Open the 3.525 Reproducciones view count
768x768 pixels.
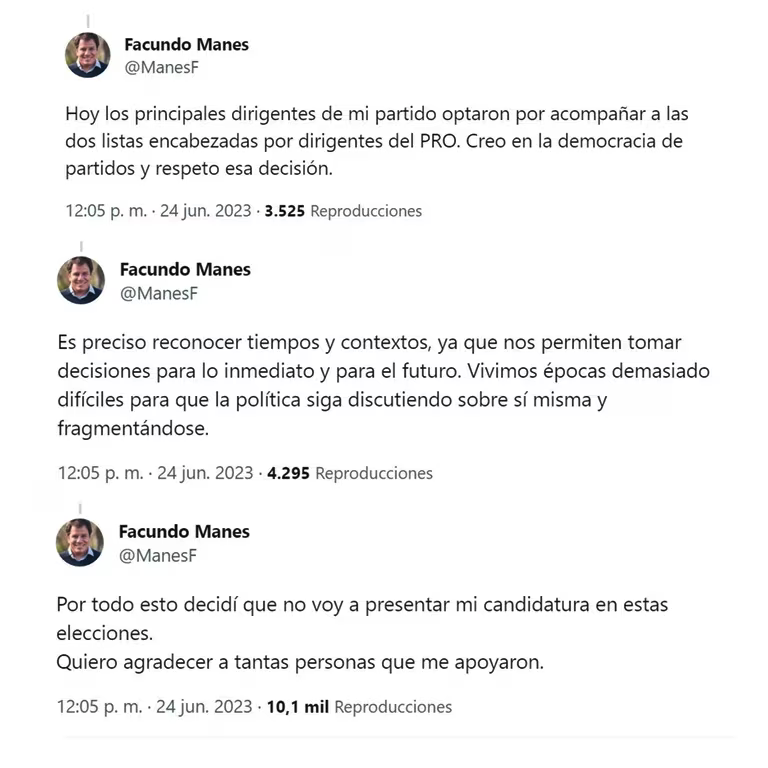[343, 211]
